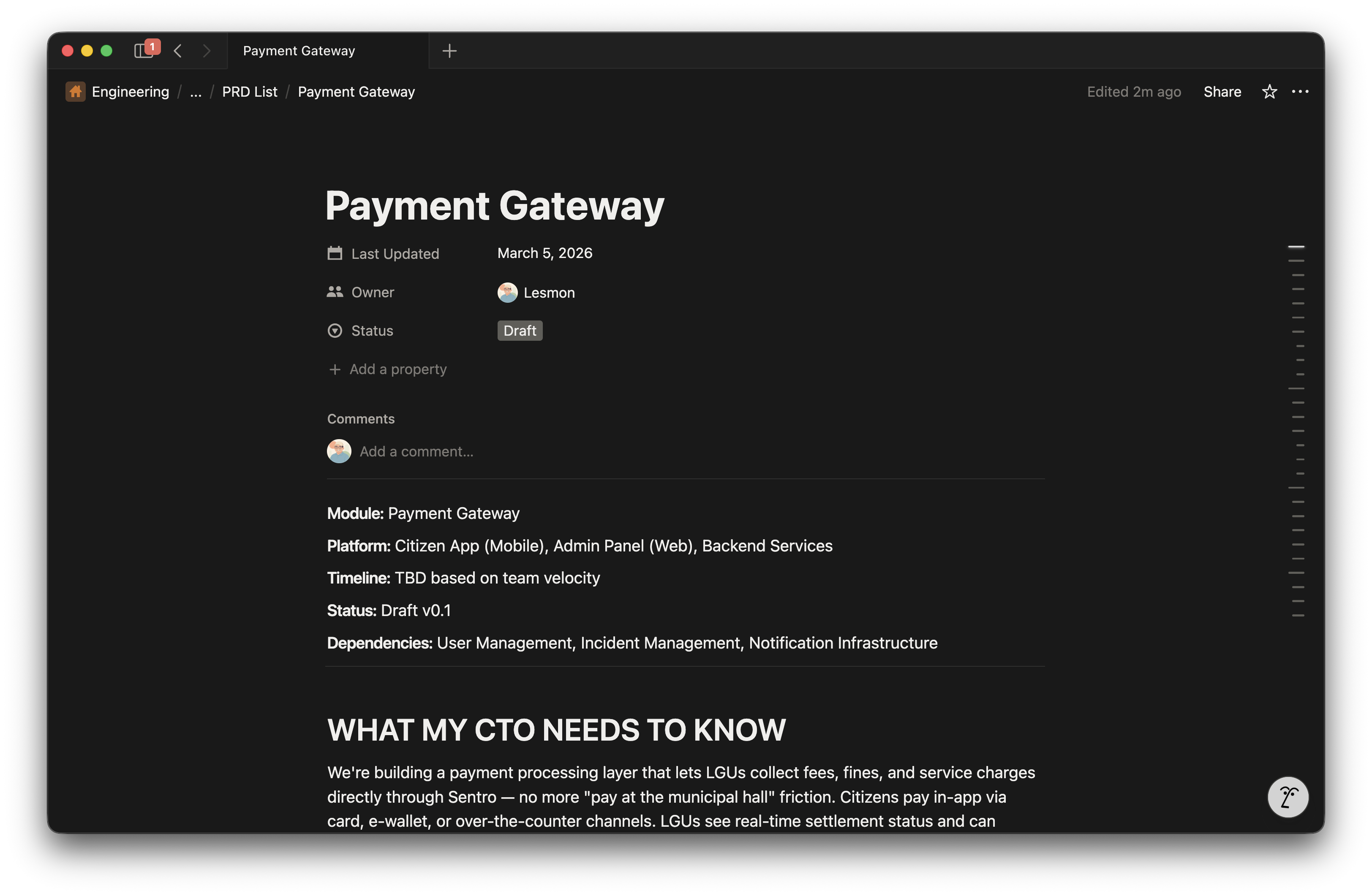Go back with the left arrow
Viewport: 1372px width, 896px height.
[x=177, y=51]
